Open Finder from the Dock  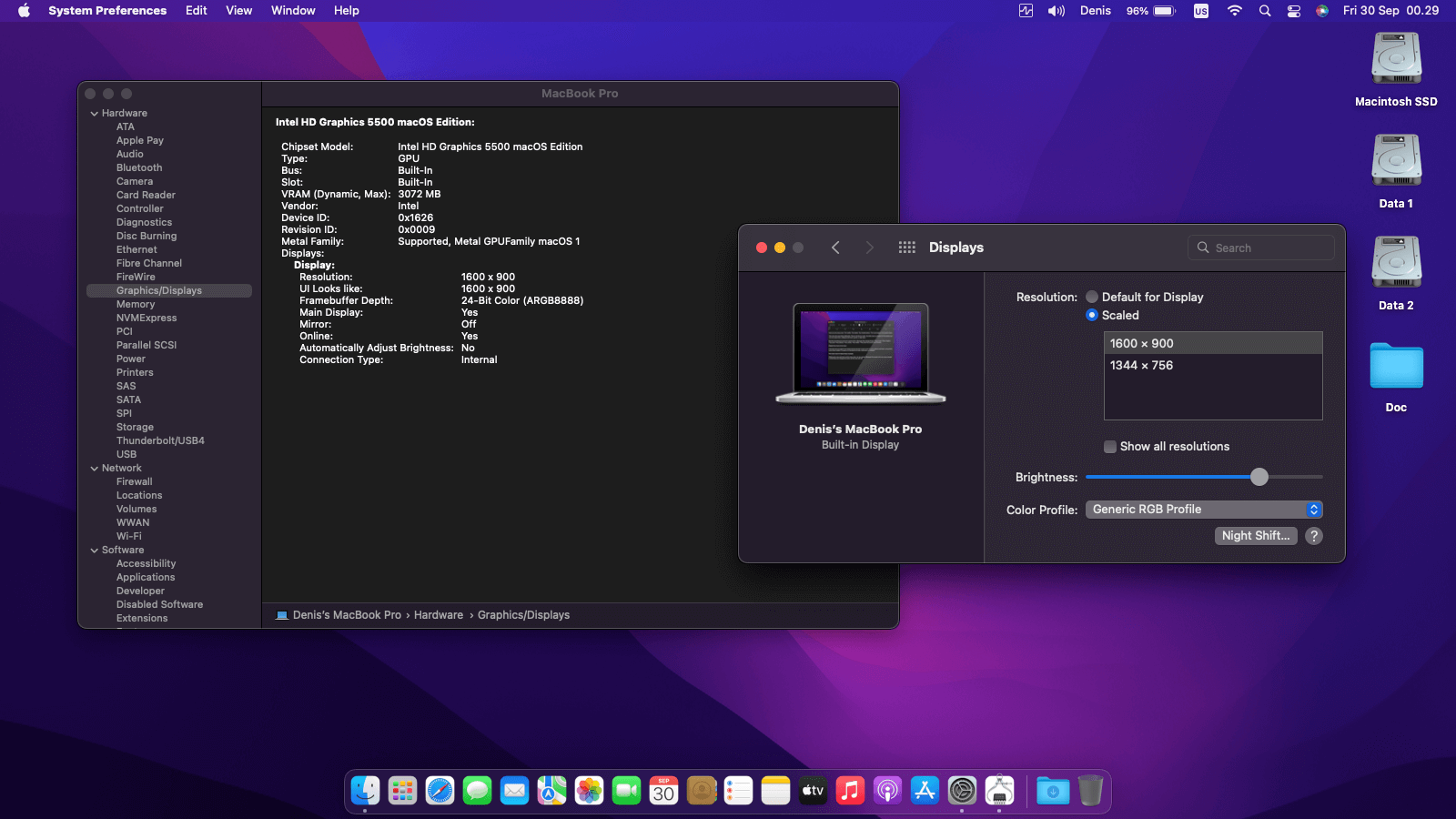366,791
